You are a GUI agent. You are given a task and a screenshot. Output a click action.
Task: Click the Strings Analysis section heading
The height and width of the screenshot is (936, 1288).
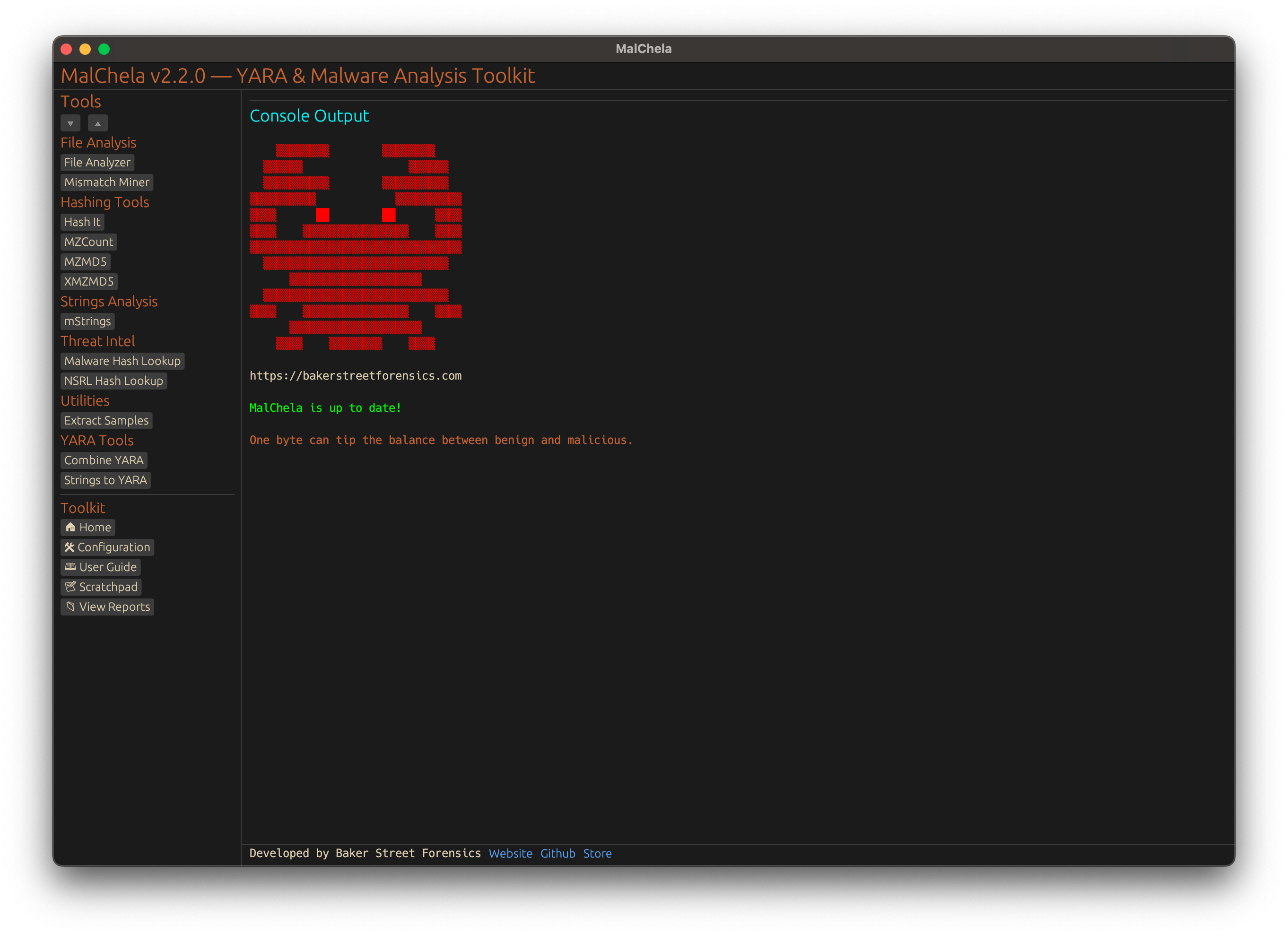pos(109,302)
